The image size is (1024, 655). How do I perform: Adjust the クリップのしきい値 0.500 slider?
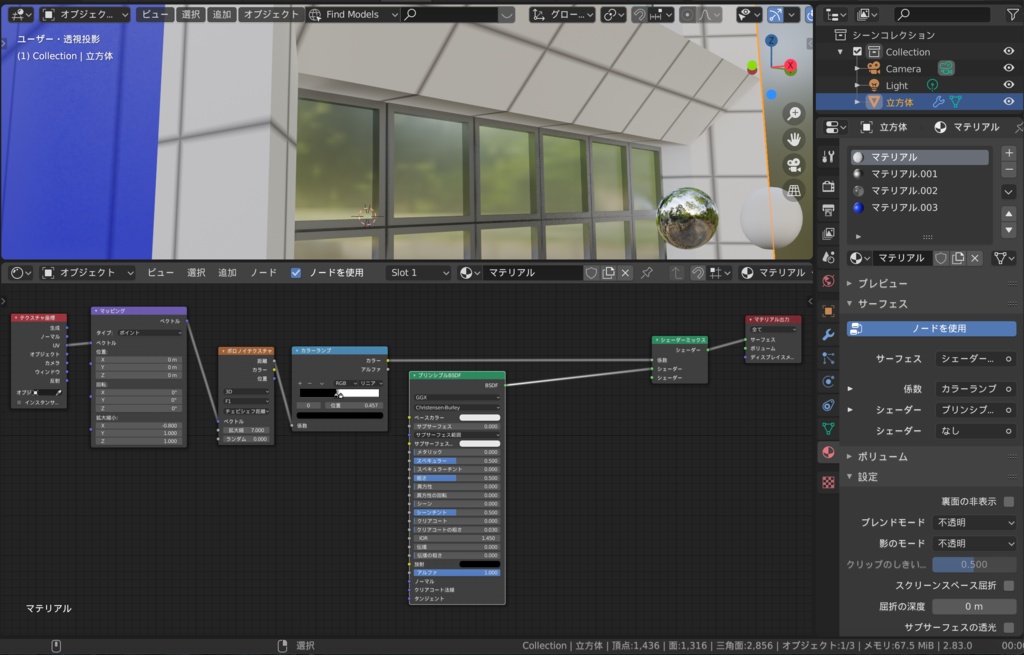(974, 564)
